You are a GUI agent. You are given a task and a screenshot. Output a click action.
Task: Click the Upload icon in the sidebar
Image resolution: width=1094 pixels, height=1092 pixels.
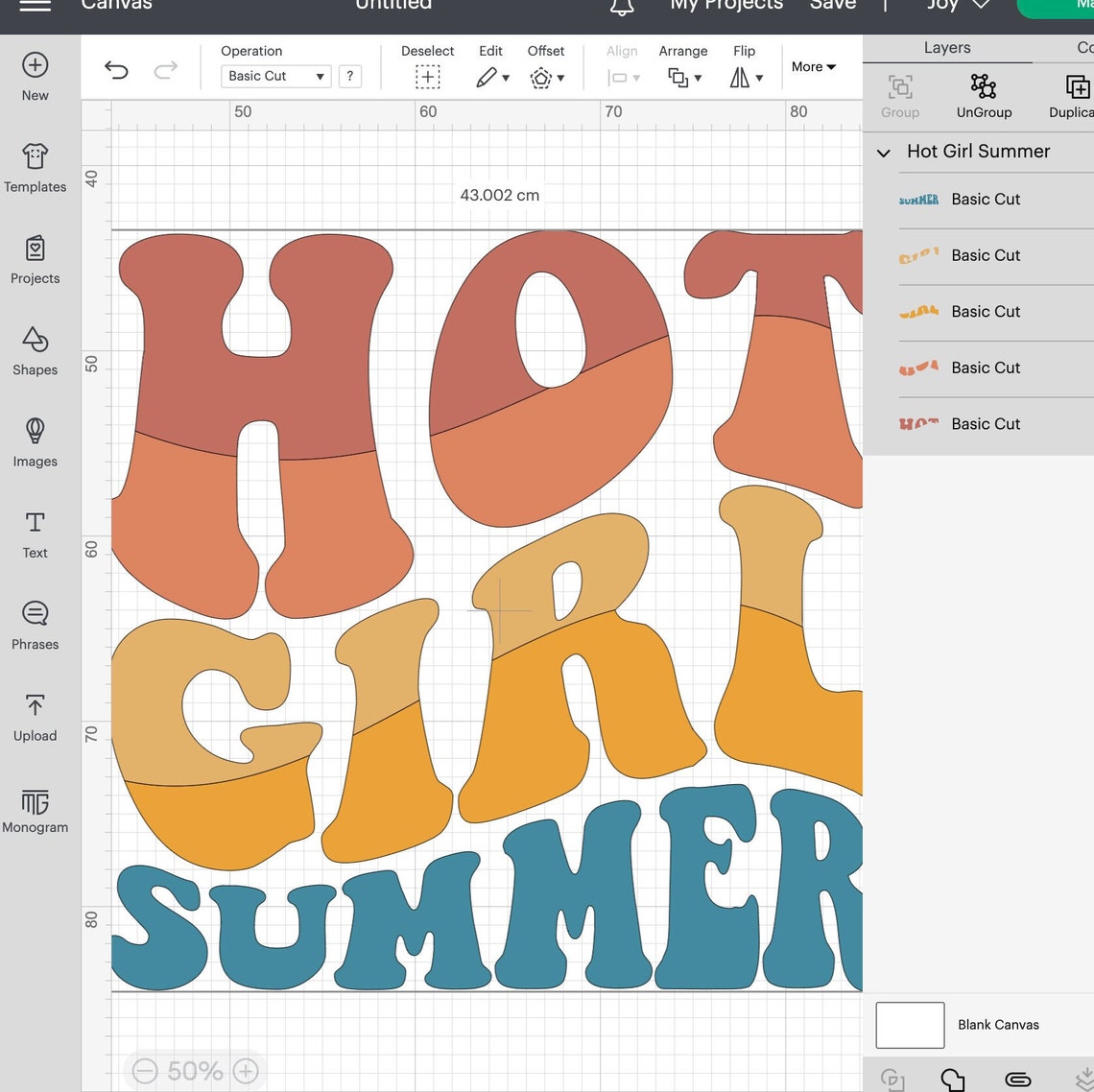coord(35,716)
